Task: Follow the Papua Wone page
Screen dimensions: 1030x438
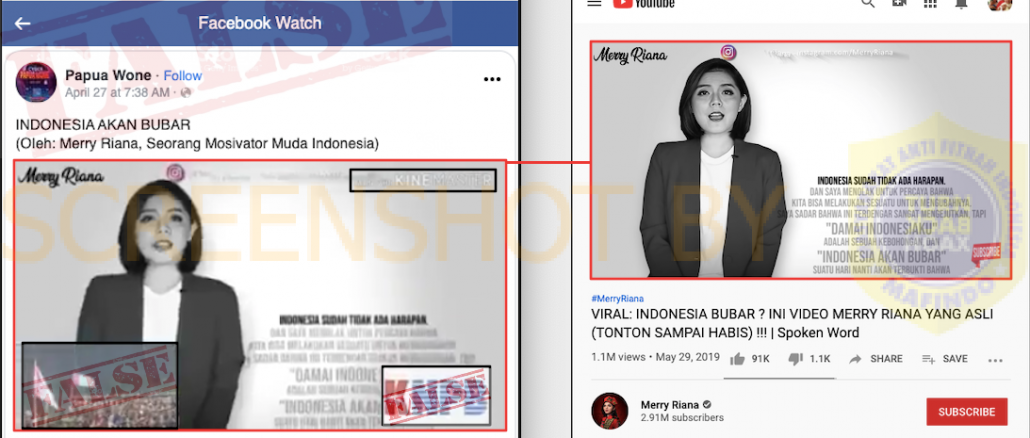Action: coord(183,76)
